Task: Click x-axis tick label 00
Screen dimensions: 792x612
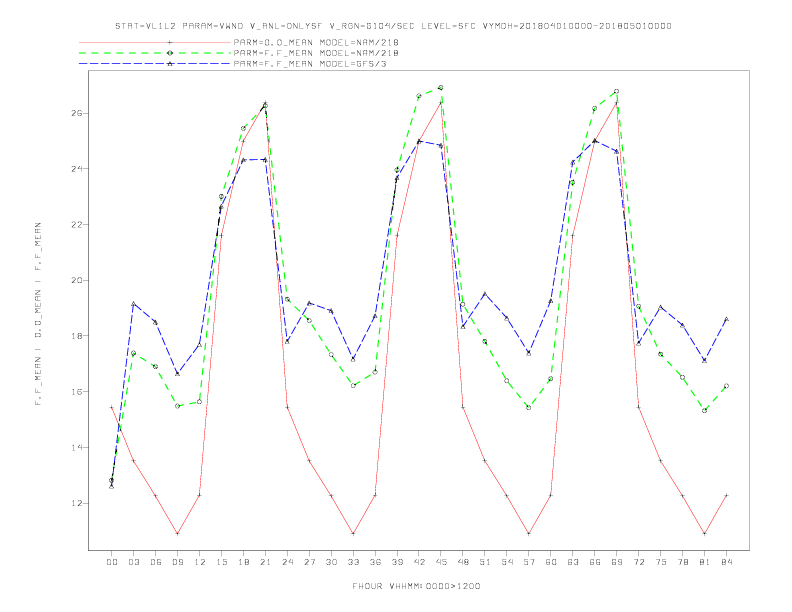Action: click(x=112, y=562)
